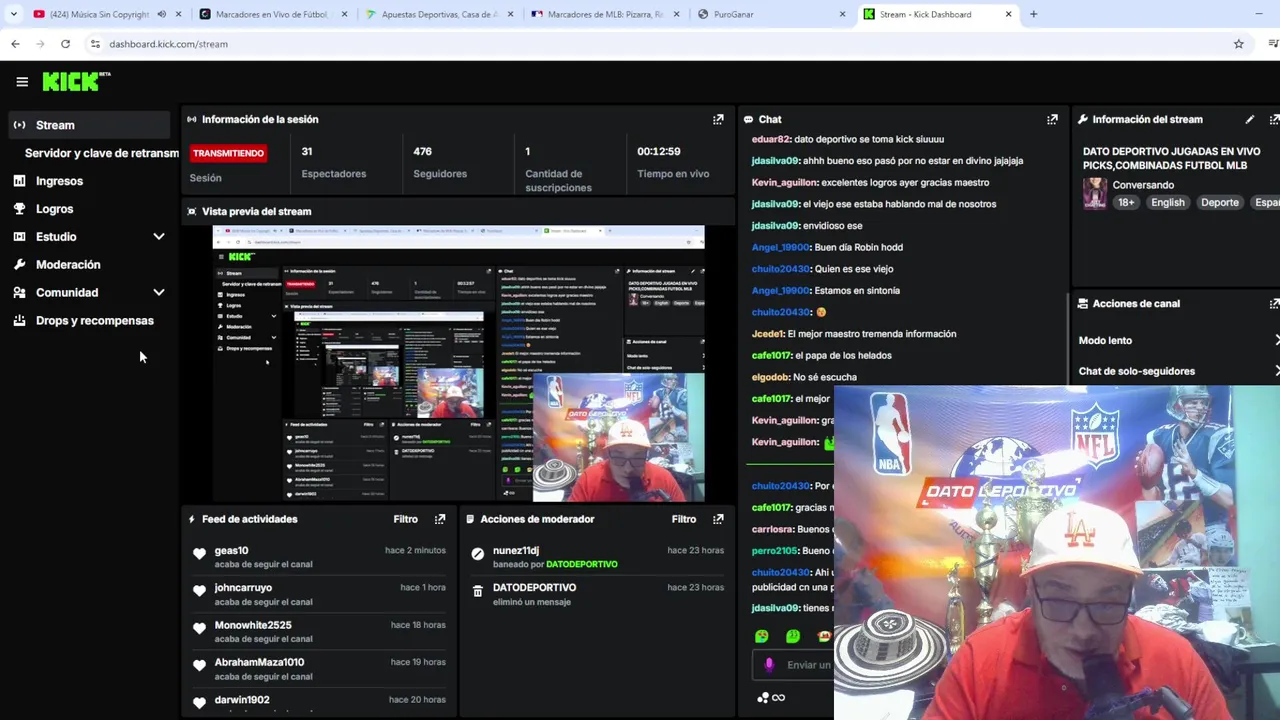The image size is (1280, 720).
Task: Click the Modo lento option
Action: [x=1105, y=341]
